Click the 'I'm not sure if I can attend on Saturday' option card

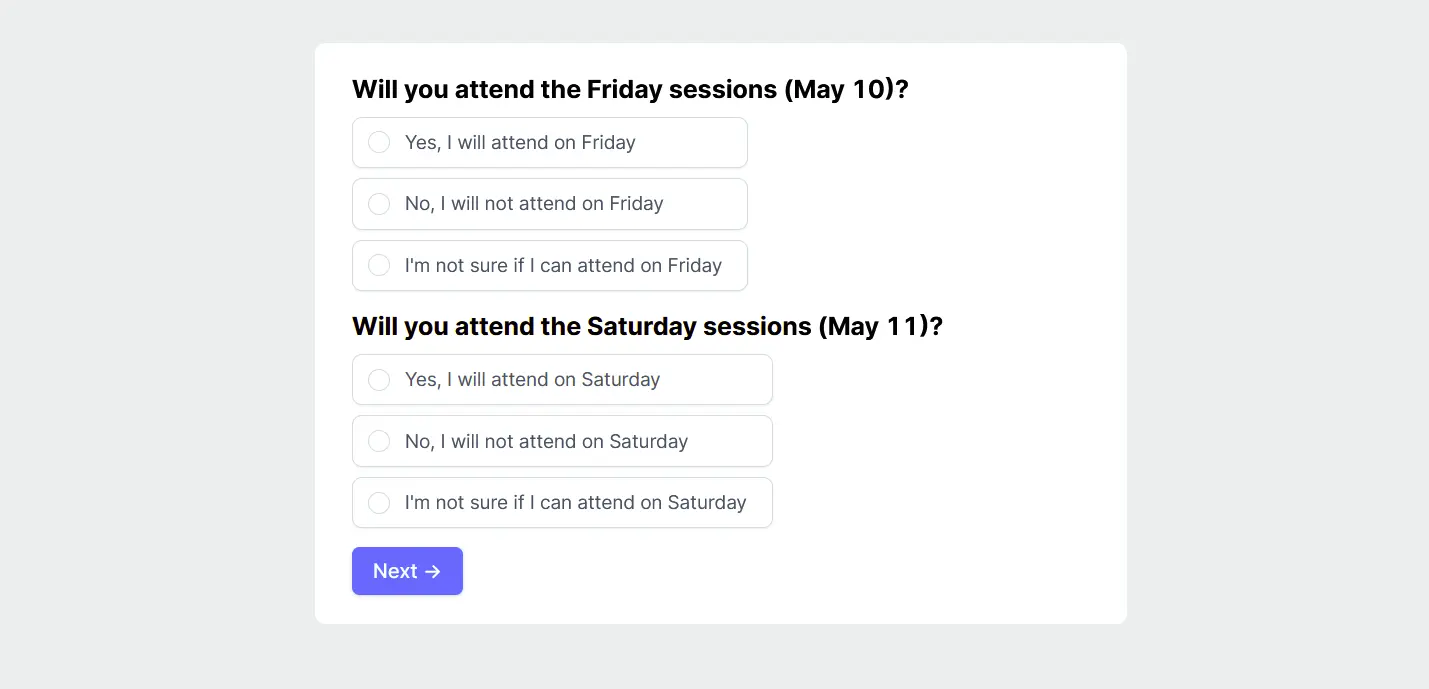[x=562, y=502]
